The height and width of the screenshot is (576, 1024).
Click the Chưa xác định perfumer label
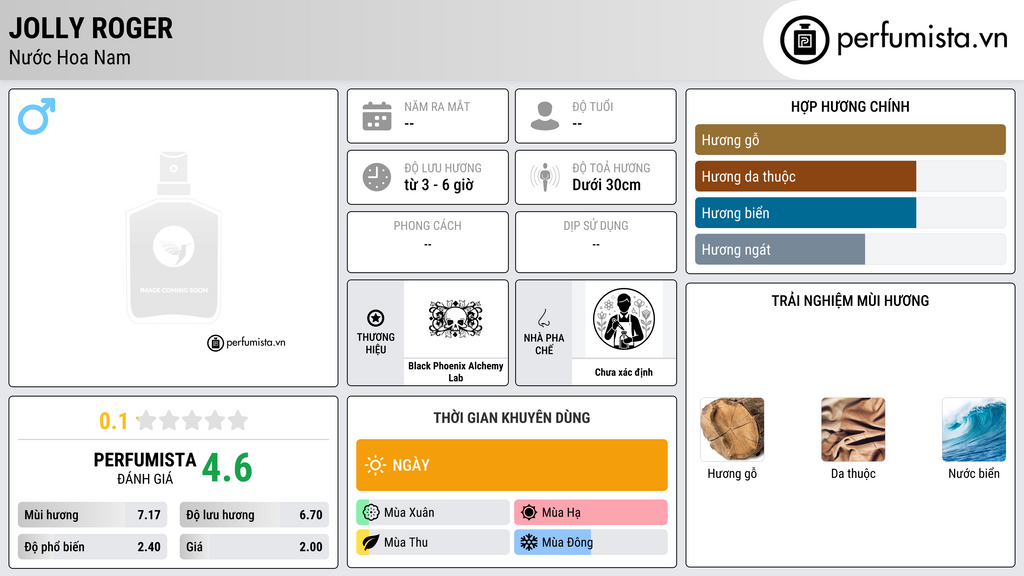[x=624, y=372]
